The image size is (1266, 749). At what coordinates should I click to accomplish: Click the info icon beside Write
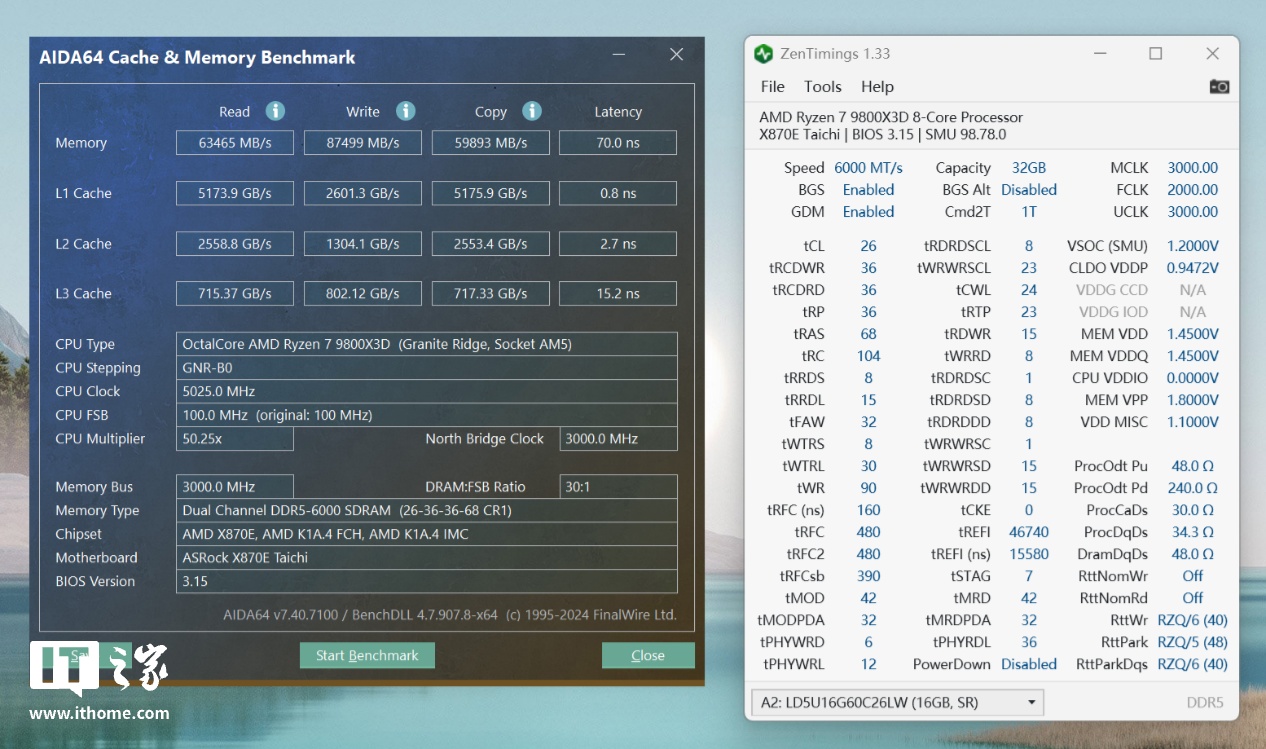point(405,111)
